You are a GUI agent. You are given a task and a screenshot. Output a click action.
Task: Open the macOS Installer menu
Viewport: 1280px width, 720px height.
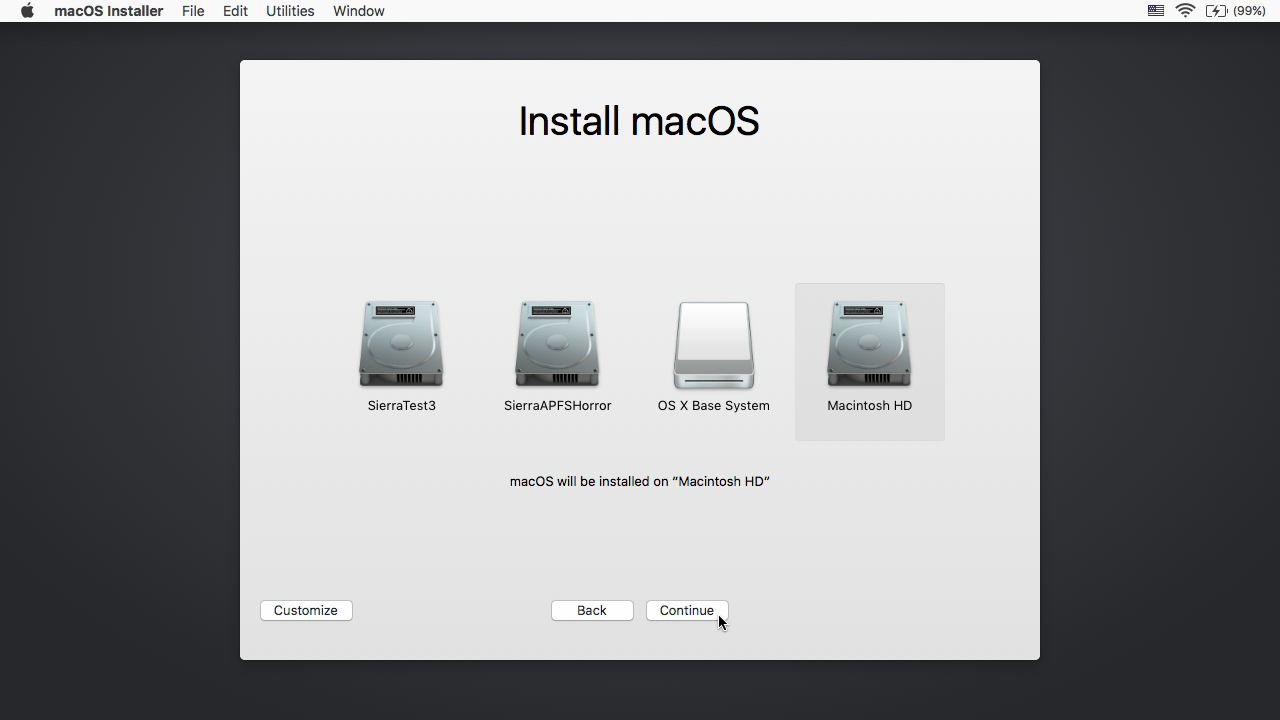(108, 11)
